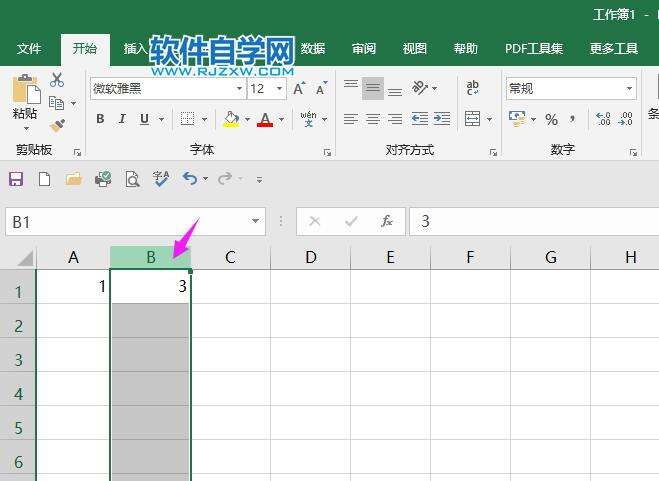This screenshot has width=659, height=481.
Task: Customize quick access toolbar dropdown
Action: [259, 180]
